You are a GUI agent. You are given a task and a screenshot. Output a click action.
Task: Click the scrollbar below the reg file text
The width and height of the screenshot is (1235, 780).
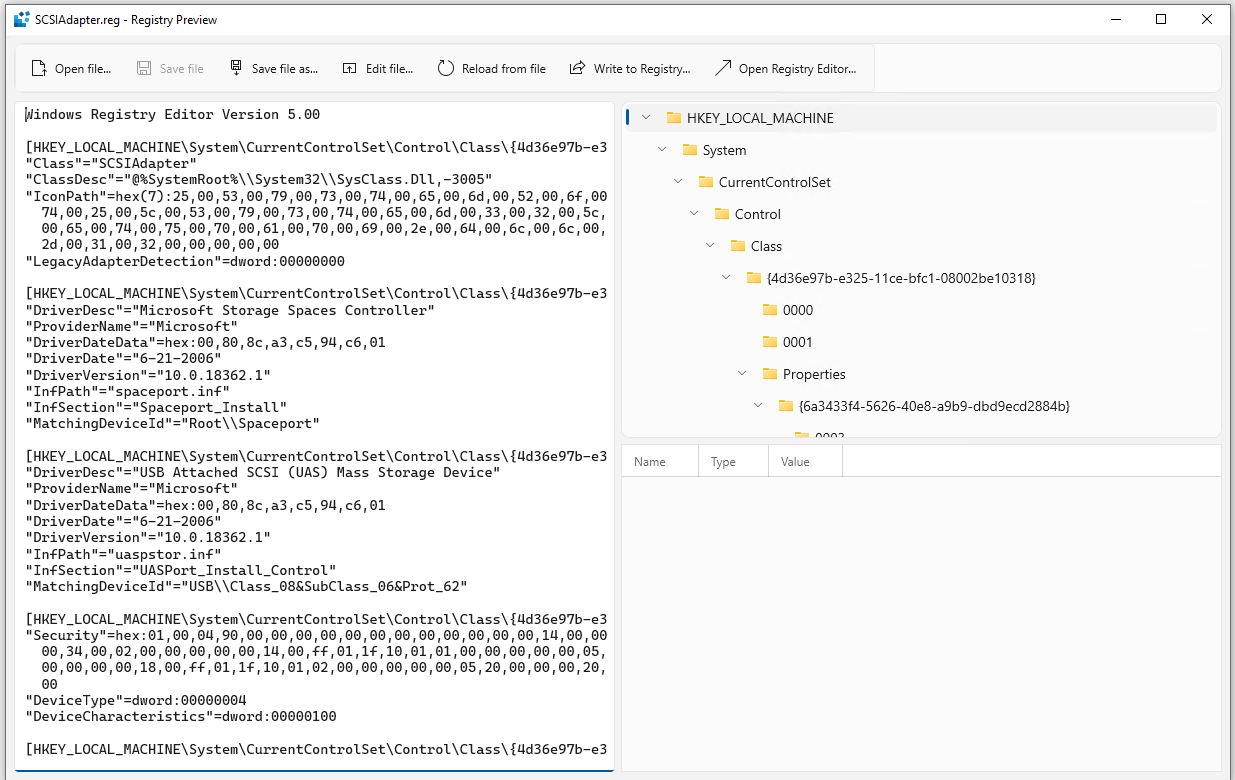pyautogui.click(x=315, y=773)
